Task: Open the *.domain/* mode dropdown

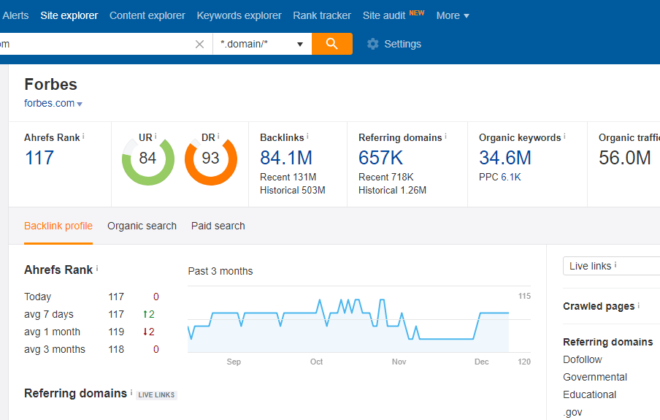Action: (262, 44)
